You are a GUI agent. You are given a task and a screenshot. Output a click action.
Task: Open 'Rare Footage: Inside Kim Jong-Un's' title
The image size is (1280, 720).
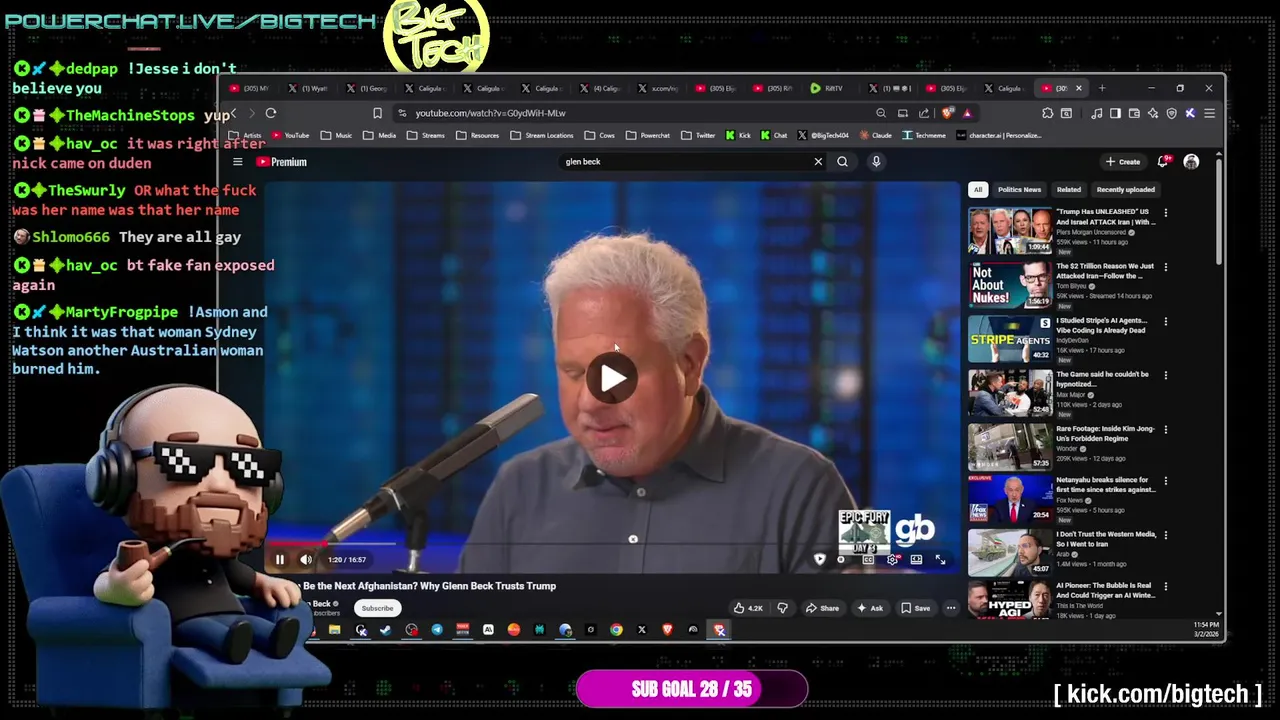[1105, 433]
